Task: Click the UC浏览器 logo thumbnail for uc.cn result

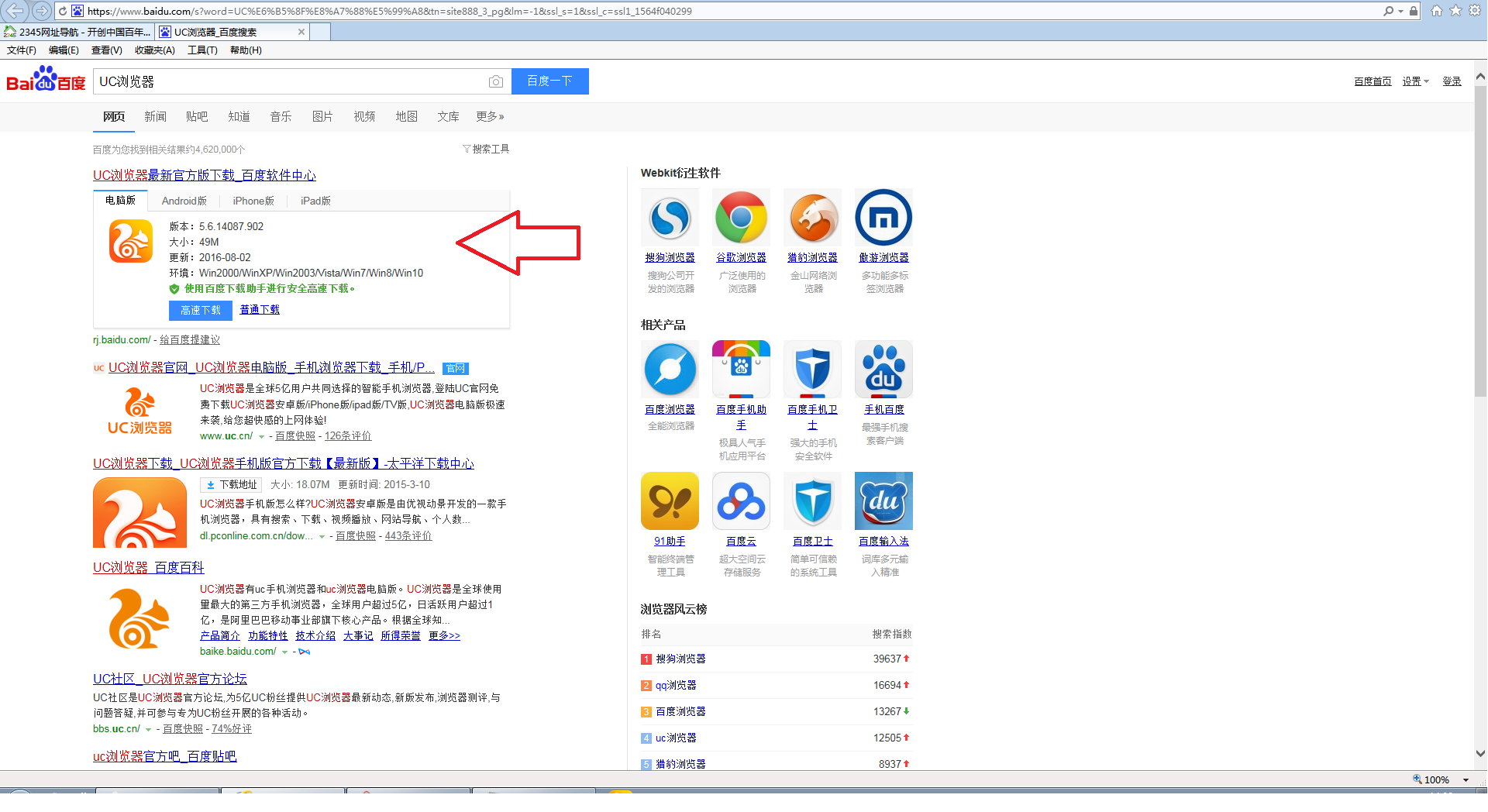Action: [139, 411]
